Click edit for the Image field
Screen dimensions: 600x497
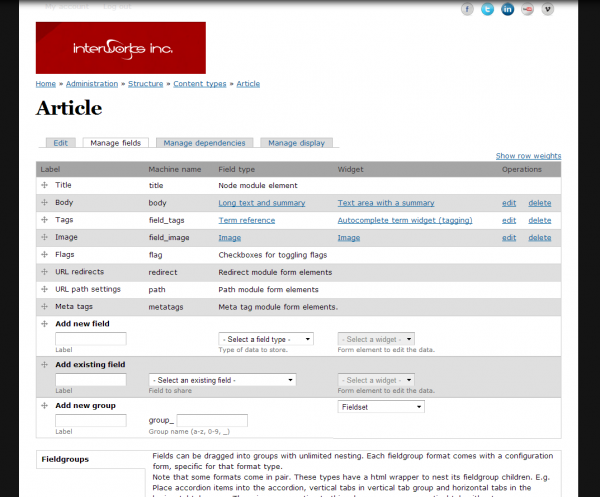pyautogui.click(x=509, y=238)
